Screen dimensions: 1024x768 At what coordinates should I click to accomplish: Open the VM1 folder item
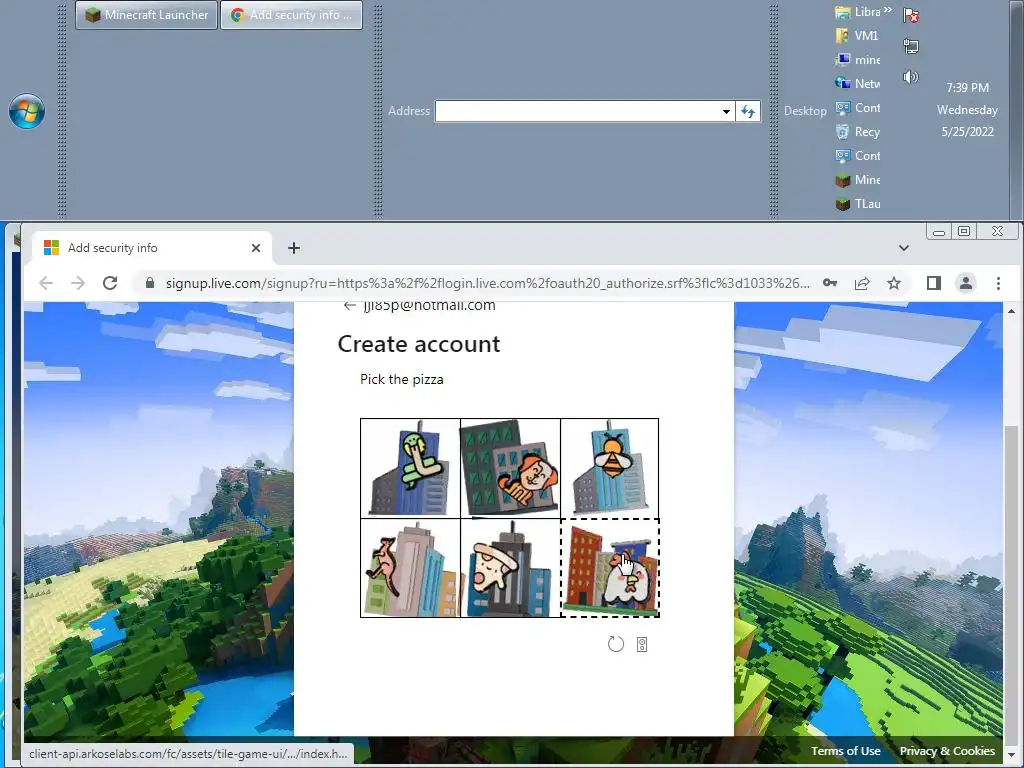pyautogui.click(x=857, y=36)
